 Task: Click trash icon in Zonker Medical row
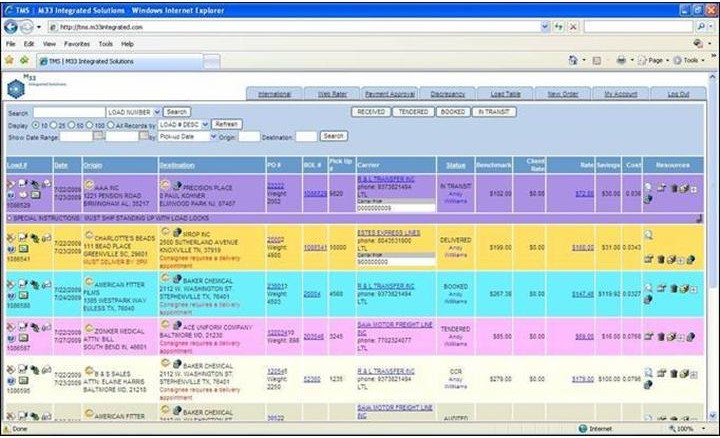tap(661, 337)
